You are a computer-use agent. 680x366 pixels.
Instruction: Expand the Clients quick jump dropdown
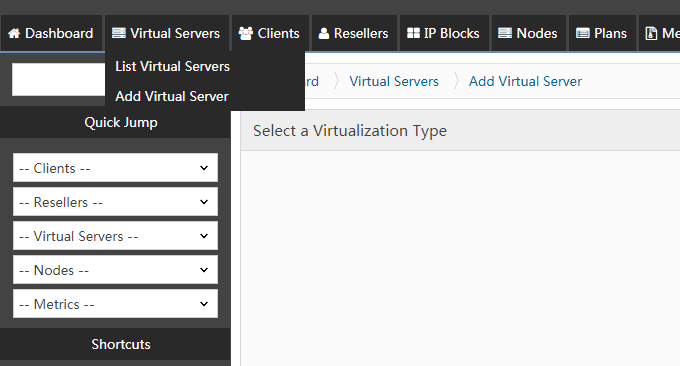(115, 168)
